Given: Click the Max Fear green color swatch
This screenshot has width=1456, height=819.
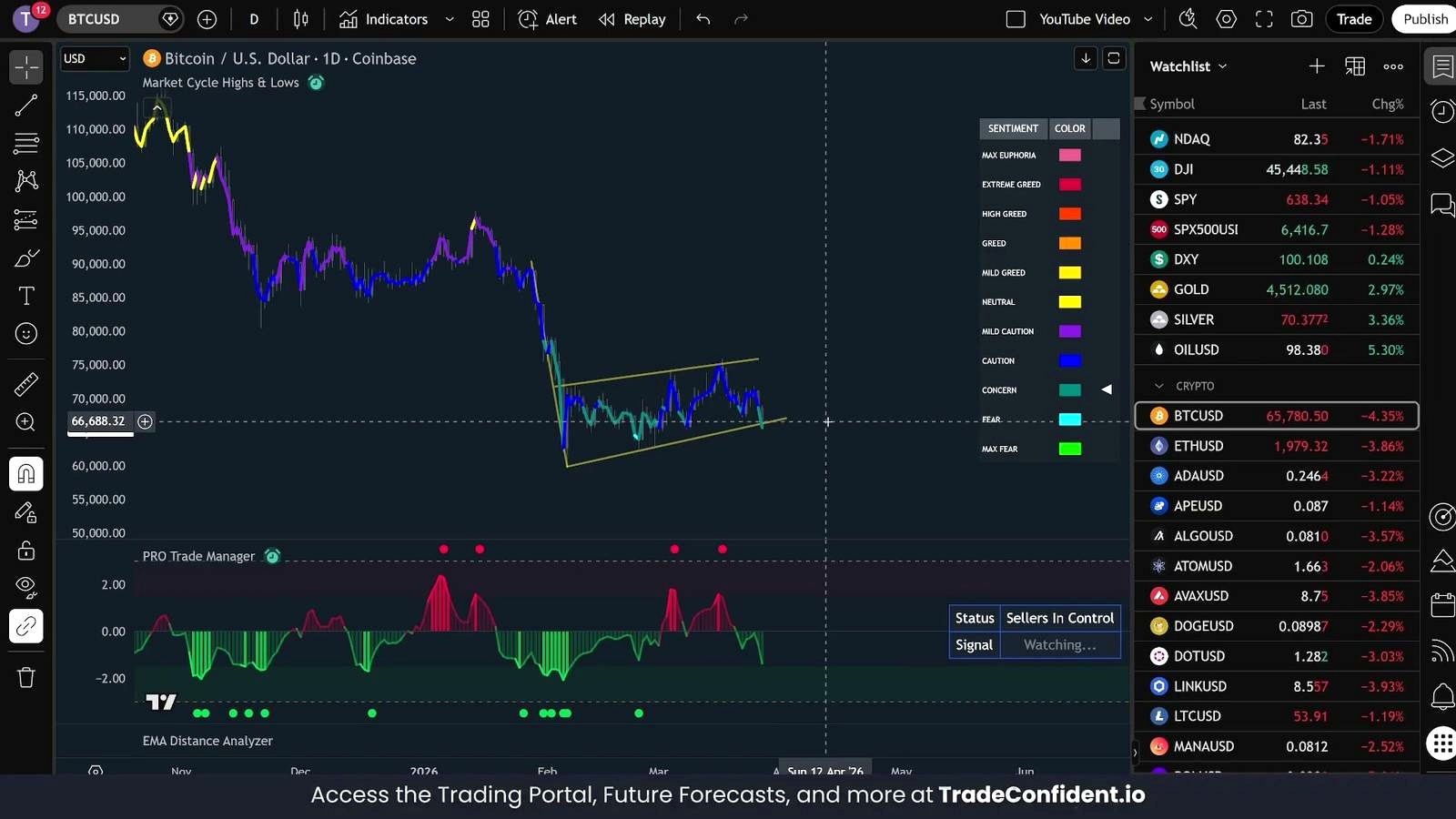Looking at the screenshot, I should pyautogui.click(x=1070, y=449).
